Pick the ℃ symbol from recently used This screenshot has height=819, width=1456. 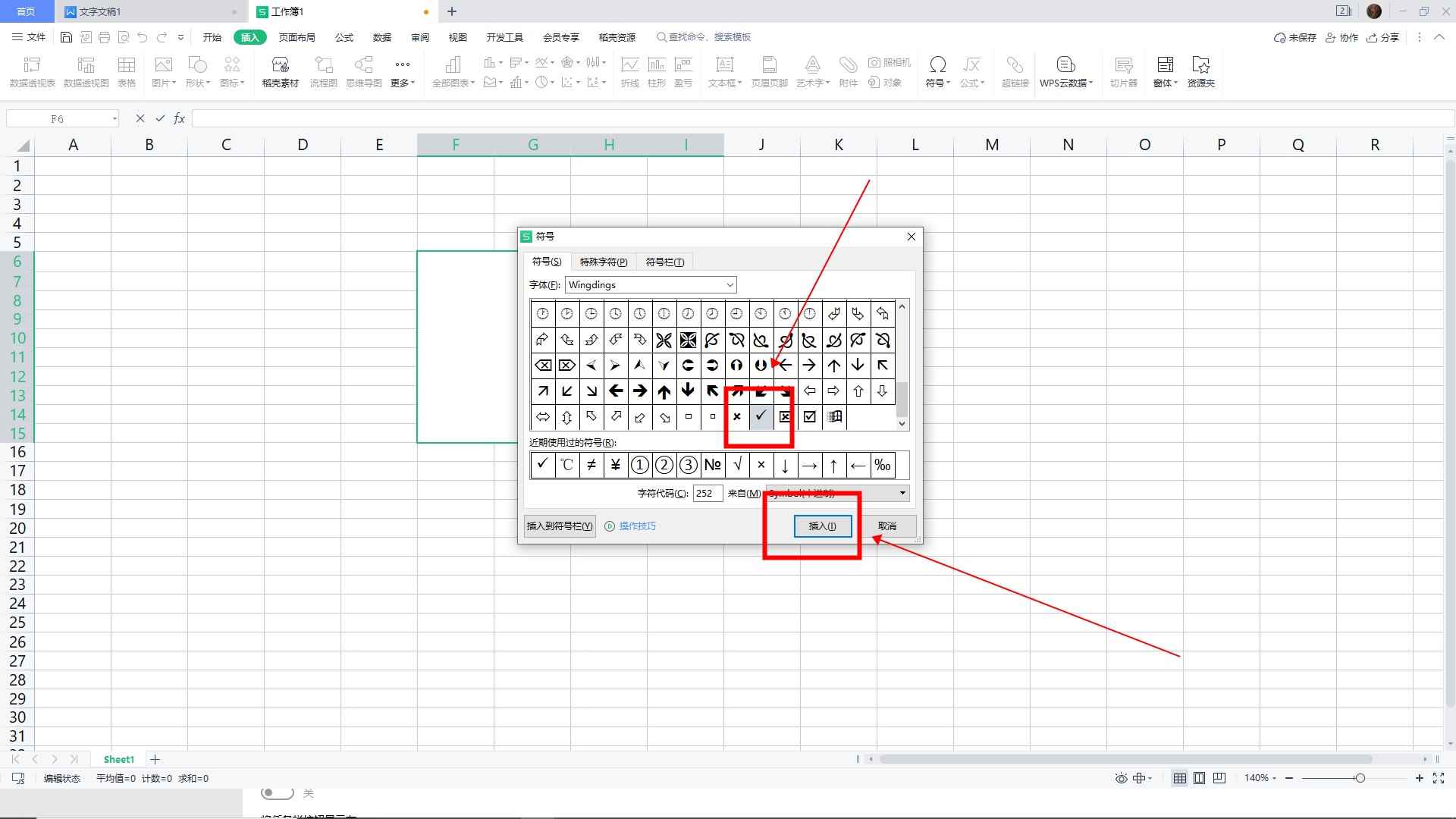click(566, 465)
